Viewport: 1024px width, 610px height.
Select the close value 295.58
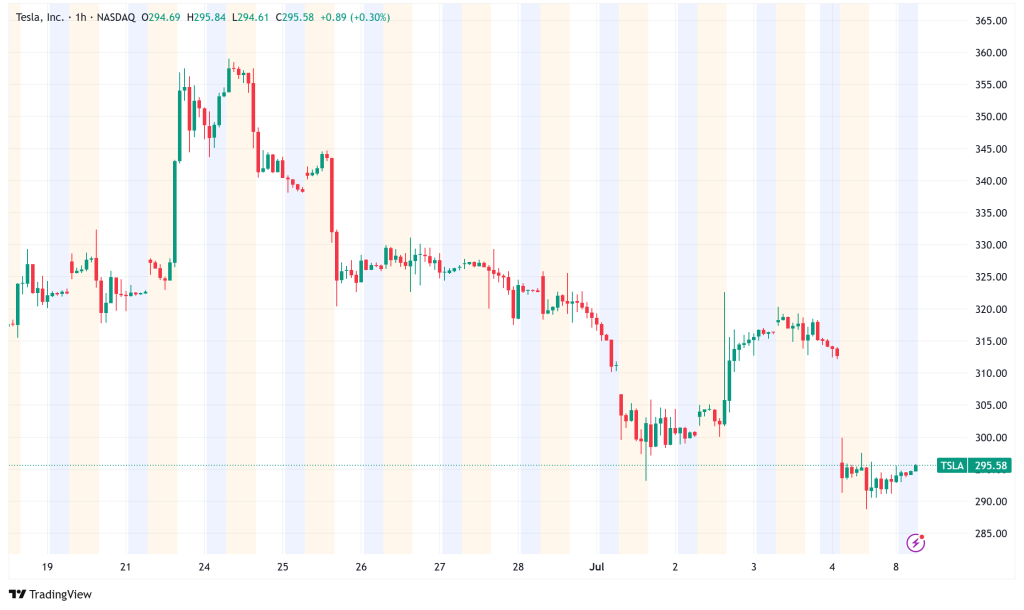[x=298, y=17]
